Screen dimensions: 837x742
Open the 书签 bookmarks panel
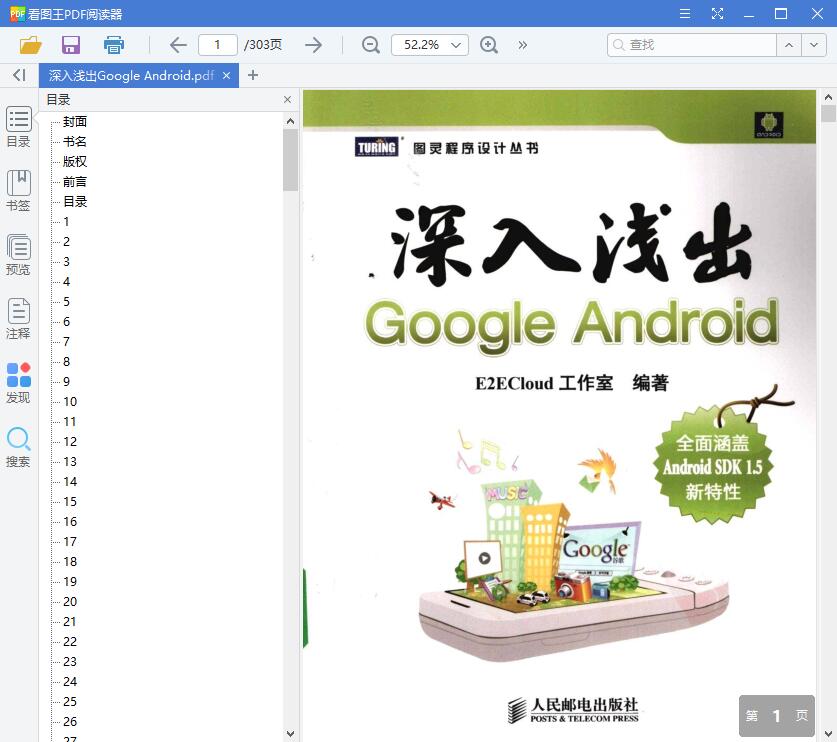point(19,191)
